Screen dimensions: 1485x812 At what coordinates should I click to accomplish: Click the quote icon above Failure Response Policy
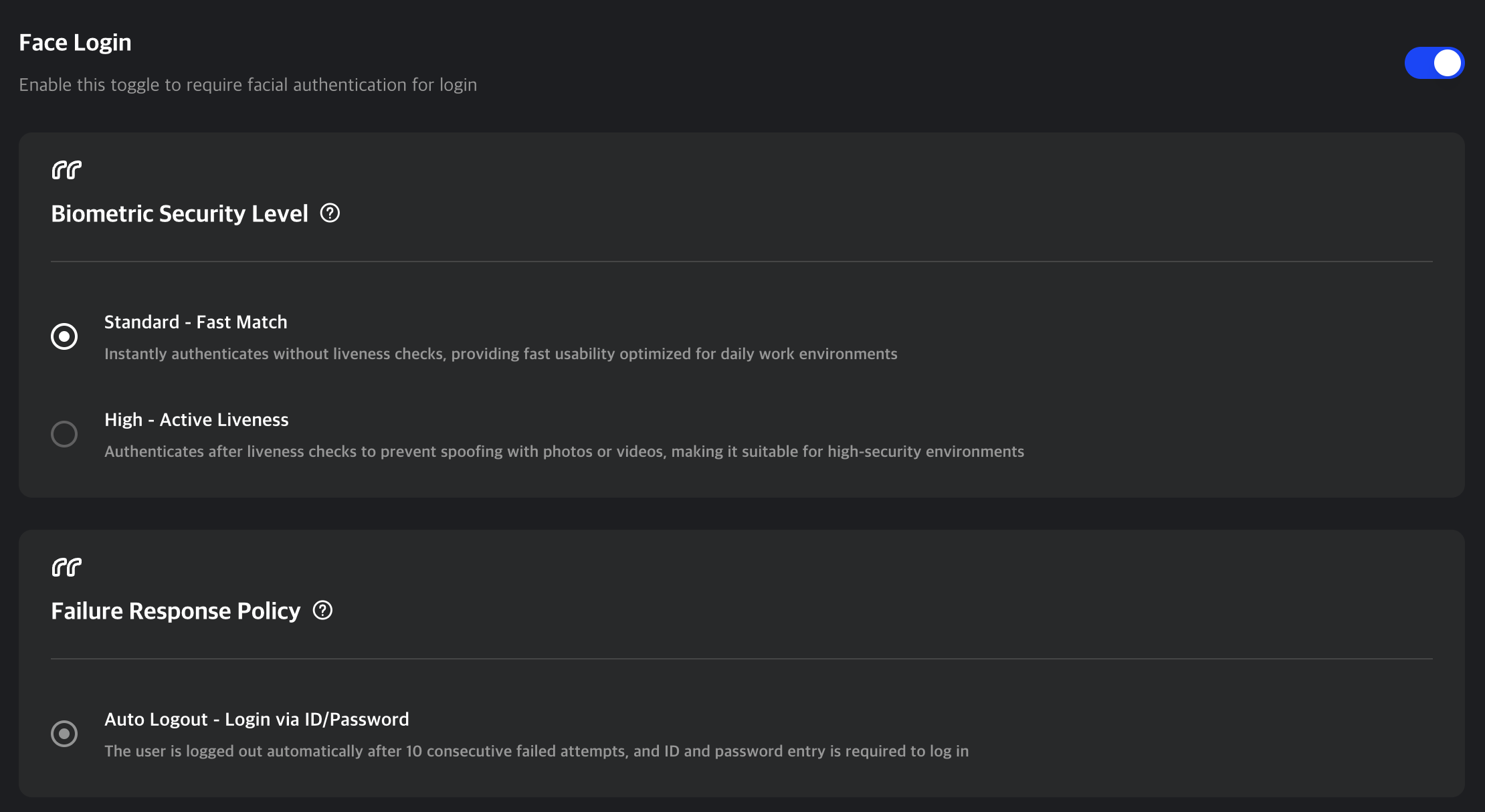pyautogui.click(x=66, y=567)
